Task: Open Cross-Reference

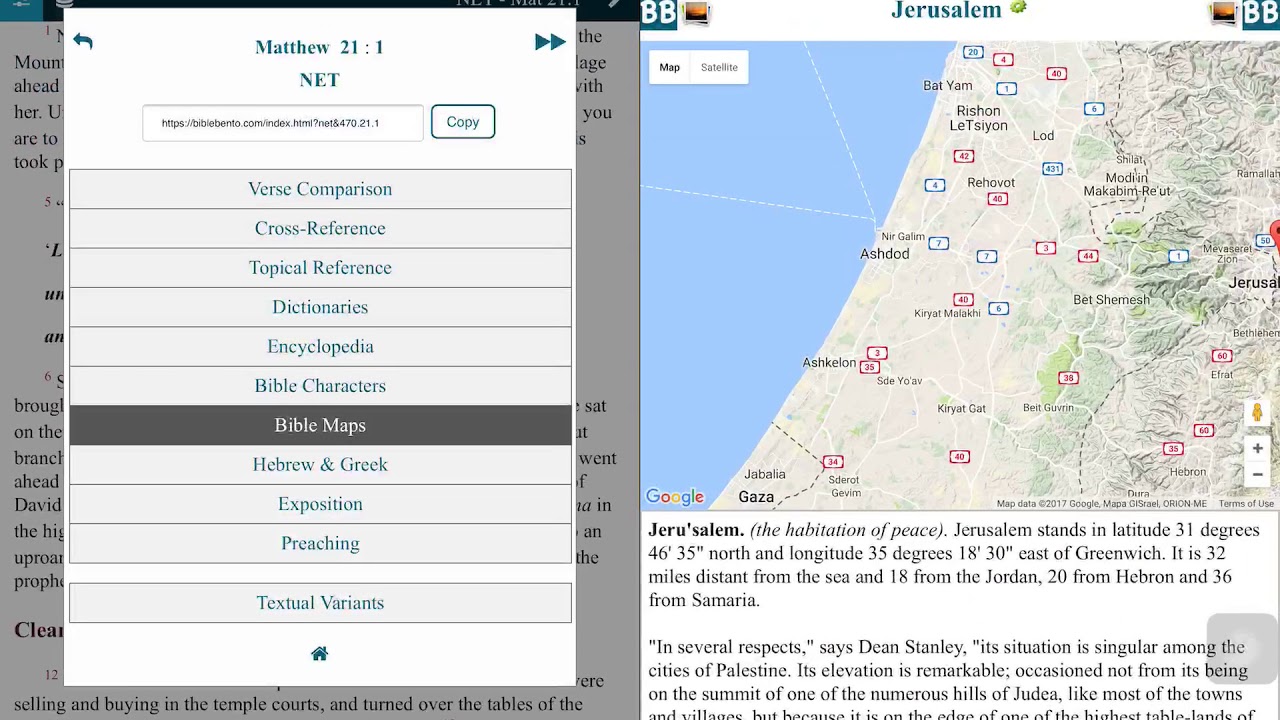Action: (x=320, y=228)
